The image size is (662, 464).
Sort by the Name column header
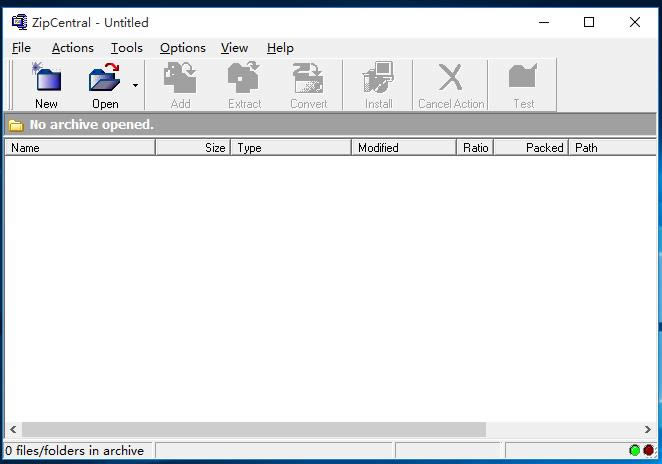pyautogui.click(x=80, y=148)
